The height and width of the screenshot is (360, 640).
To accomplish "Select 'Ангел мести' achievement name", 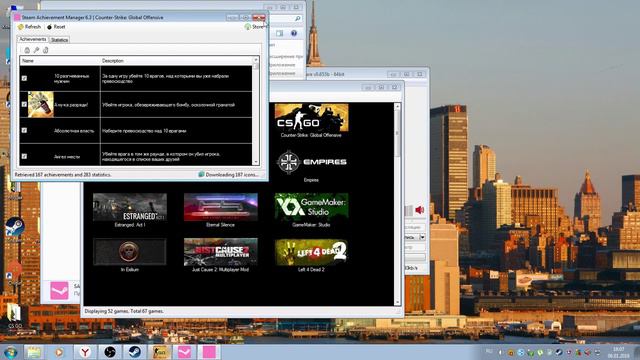I will tap(67, 157).
